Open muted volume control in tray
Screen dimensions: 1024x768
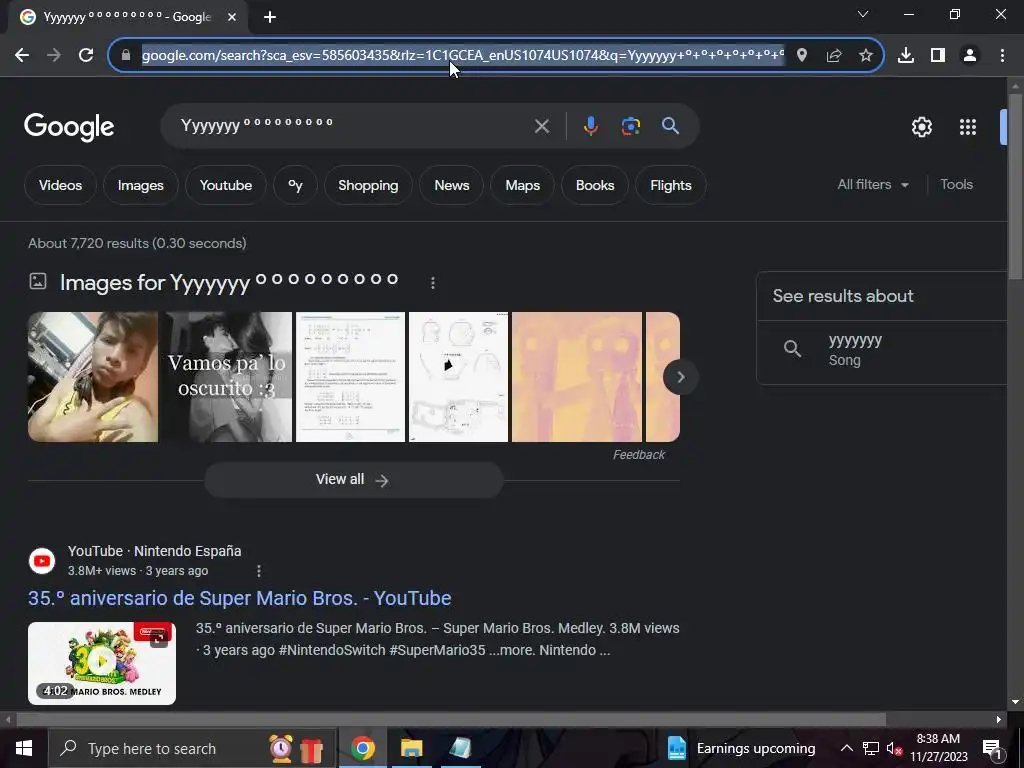(894, 748)
